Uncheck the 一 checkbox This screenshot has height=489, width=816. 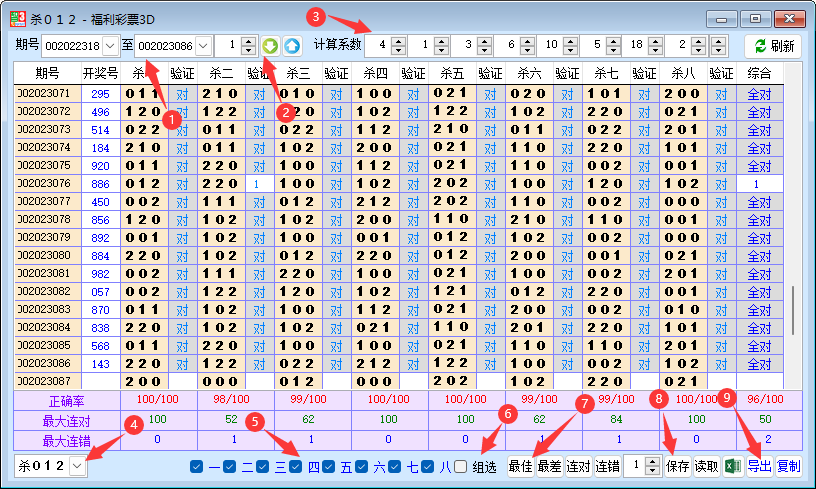coord(196,466)
